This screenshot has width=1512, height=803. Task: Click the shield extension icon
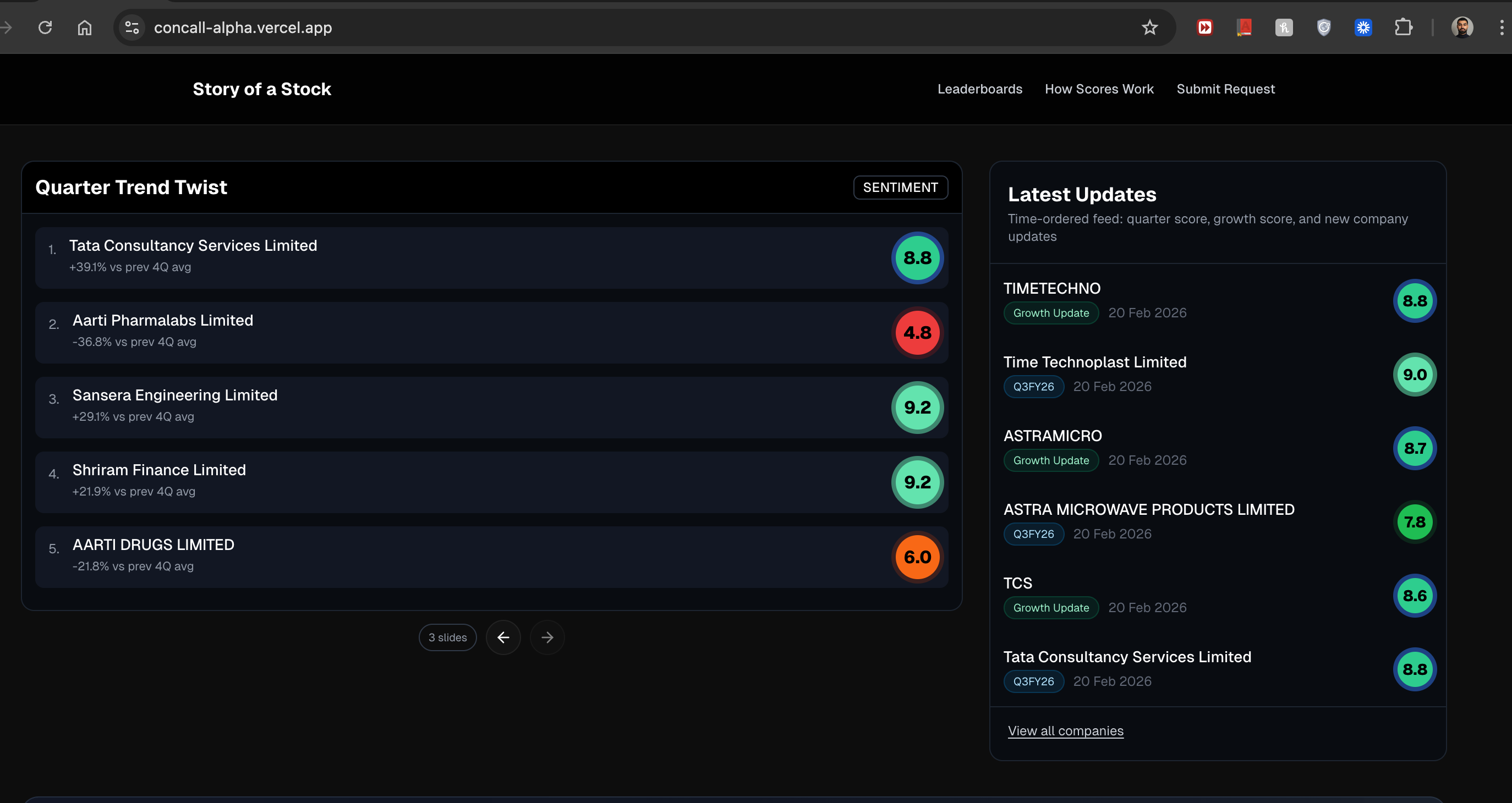[x=1324, y=28]
